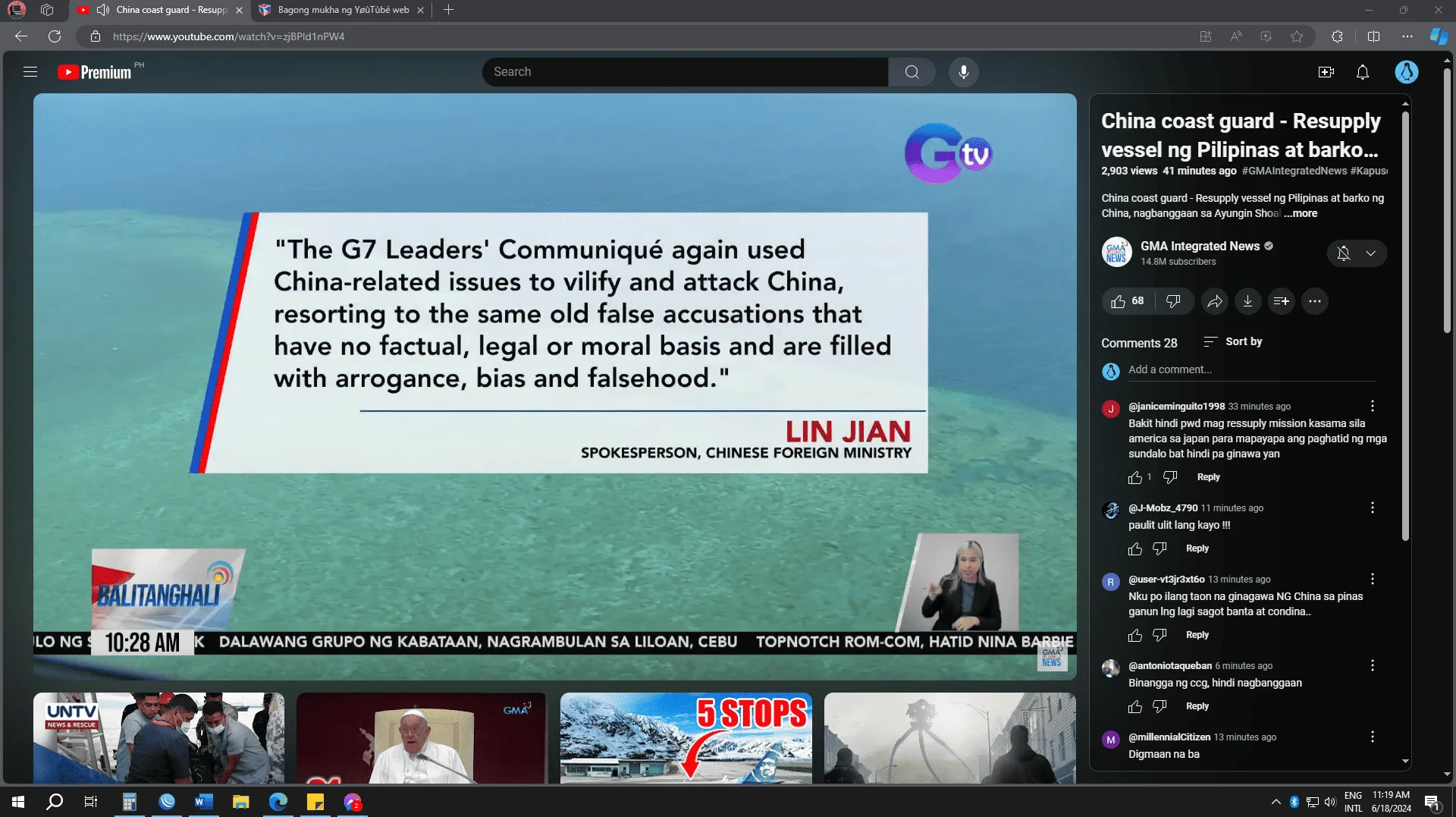Expand description with ...more

coord(1301,213)
